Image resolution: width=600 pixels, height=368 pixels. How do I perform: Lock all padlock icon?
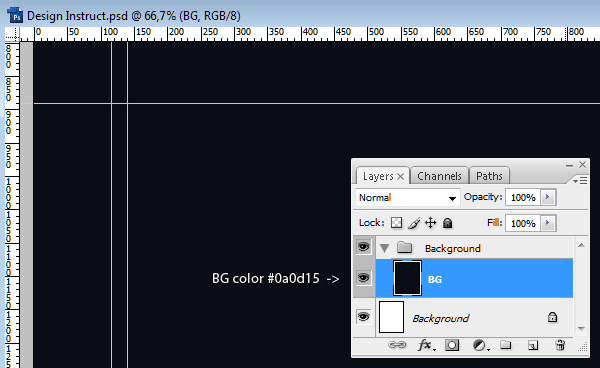coord(447,223)
